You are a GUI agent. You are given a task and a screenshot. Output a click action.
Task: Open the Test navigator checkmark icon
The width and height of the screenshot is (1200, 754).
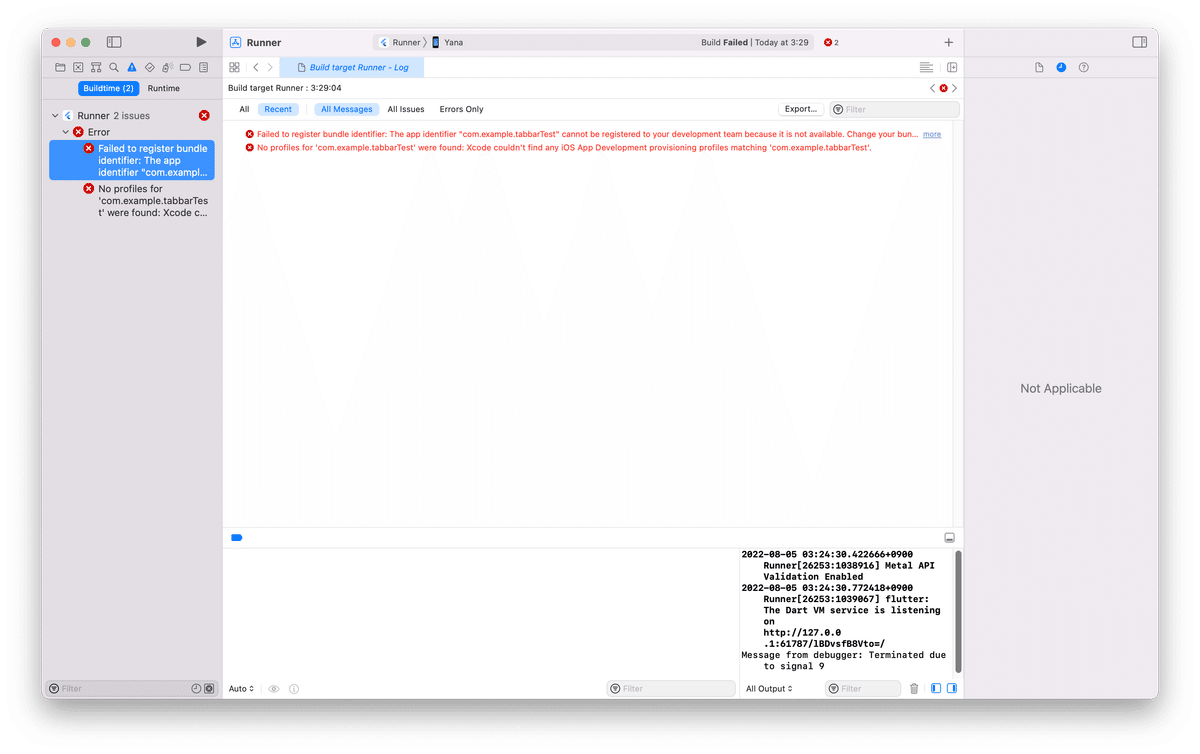coord(149,67)
